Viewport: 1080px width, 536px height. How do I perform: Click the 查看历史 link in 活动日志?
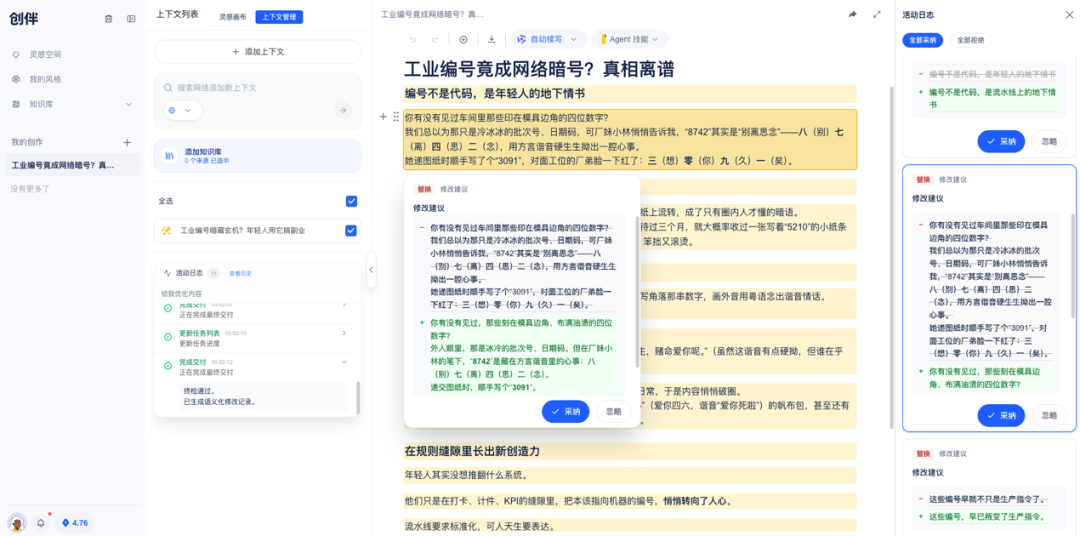241,272
